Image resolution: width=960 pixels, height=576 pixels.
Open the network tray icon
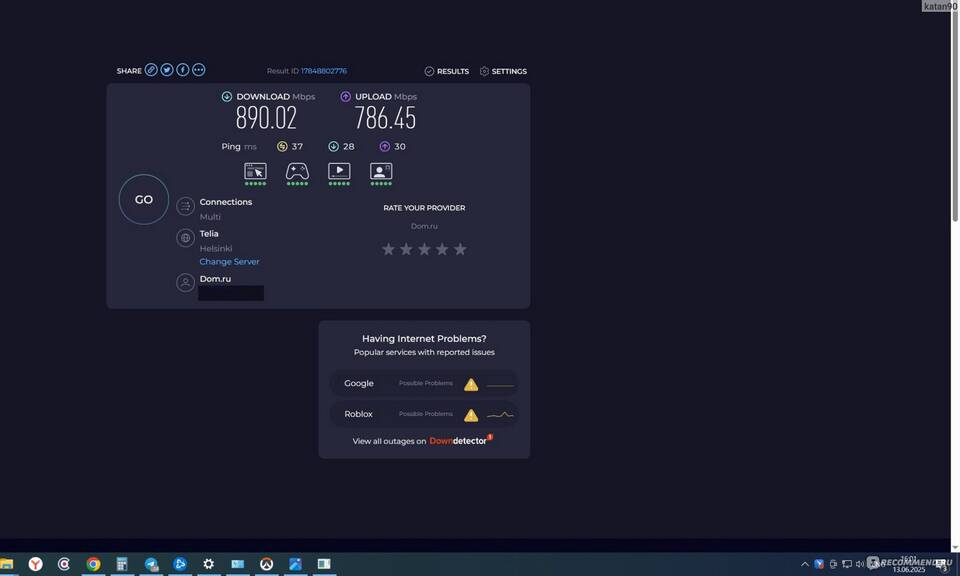pyautogui.click(x=847, y=564)
